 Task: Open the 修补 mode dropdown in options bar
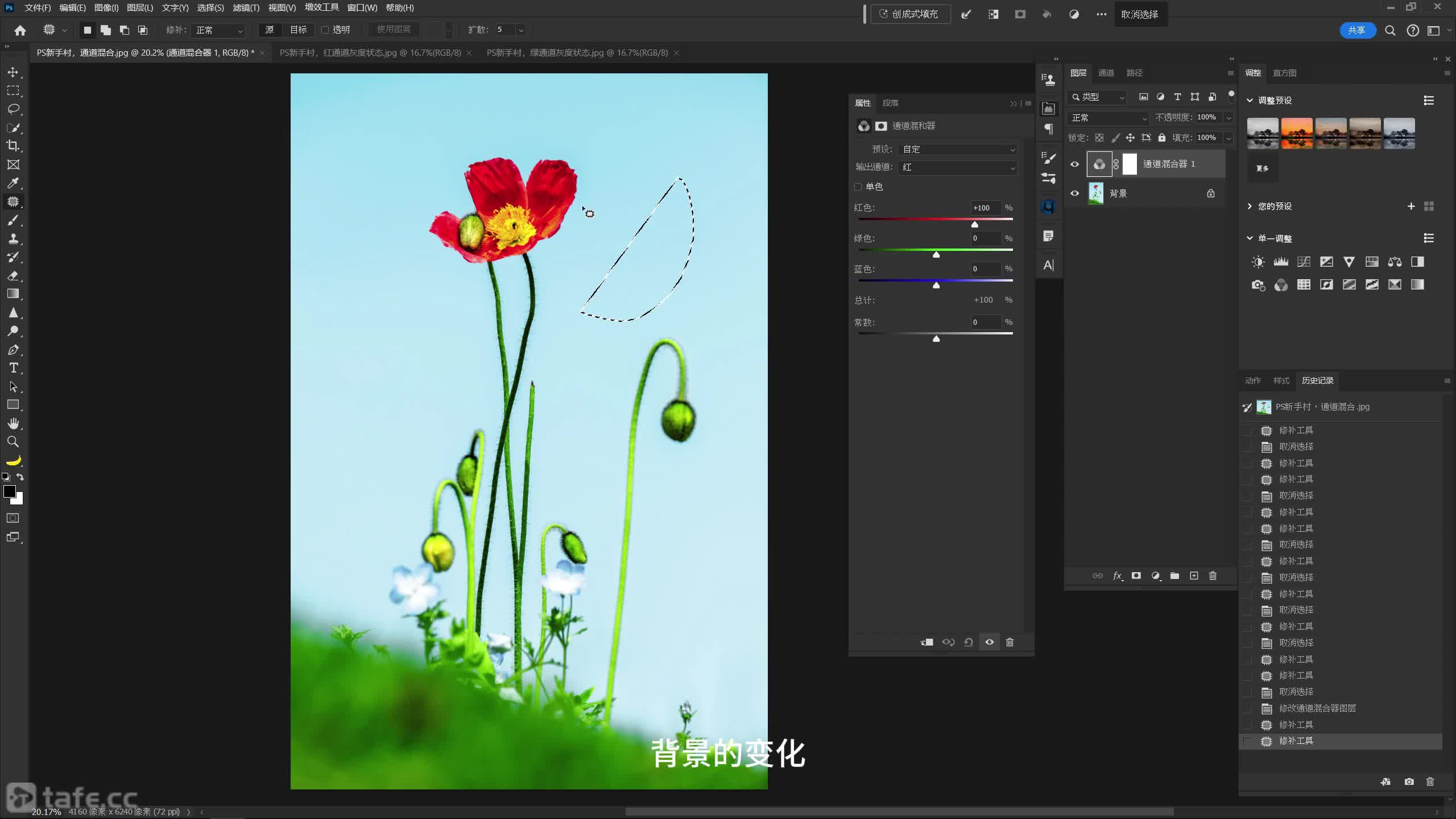pyautogui.click(x=218, y=30)
